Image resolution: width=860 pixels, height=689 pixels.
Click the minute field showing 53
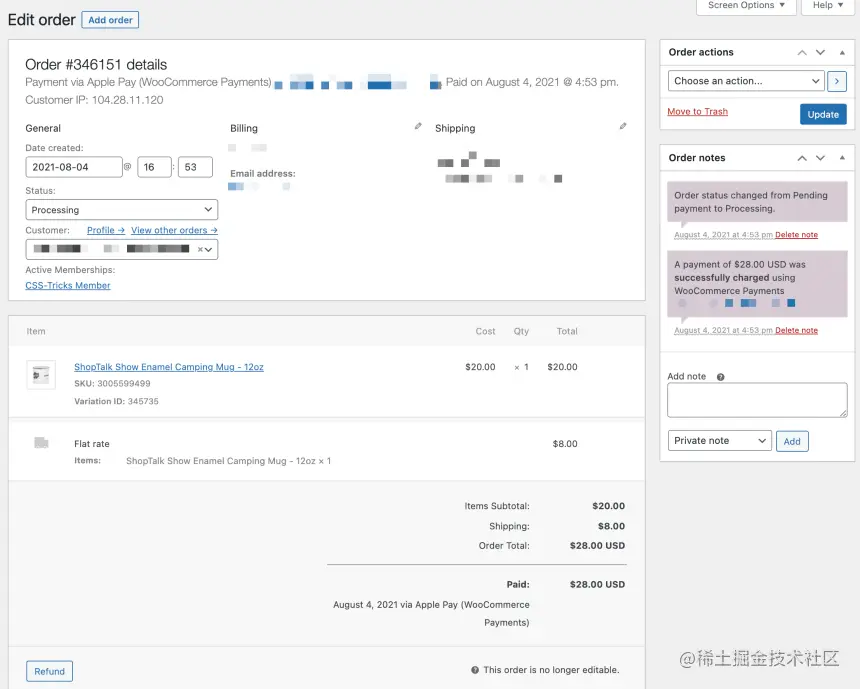pos(195,167)
